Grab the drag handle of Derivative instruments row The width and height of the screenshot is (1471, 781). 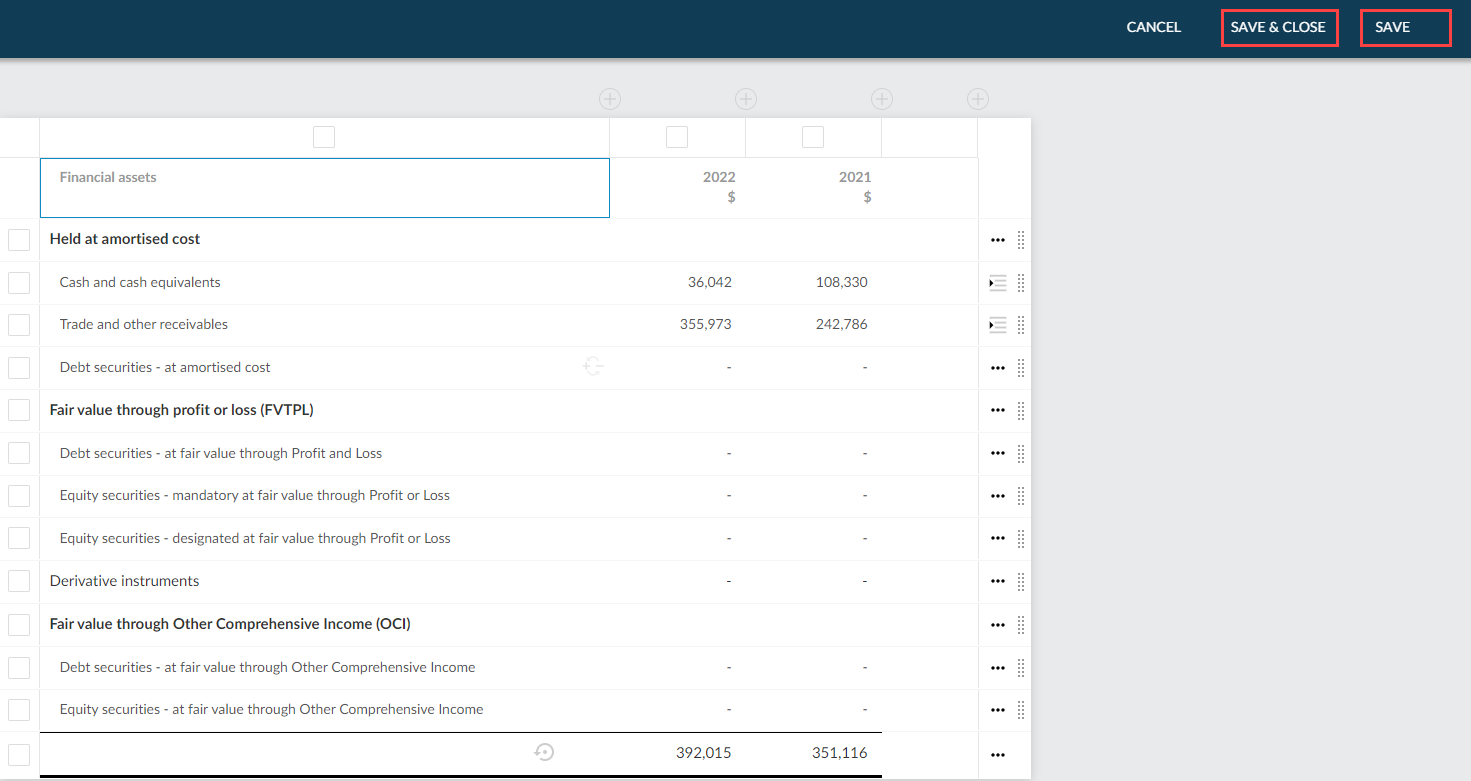(x=1021, y=581)
